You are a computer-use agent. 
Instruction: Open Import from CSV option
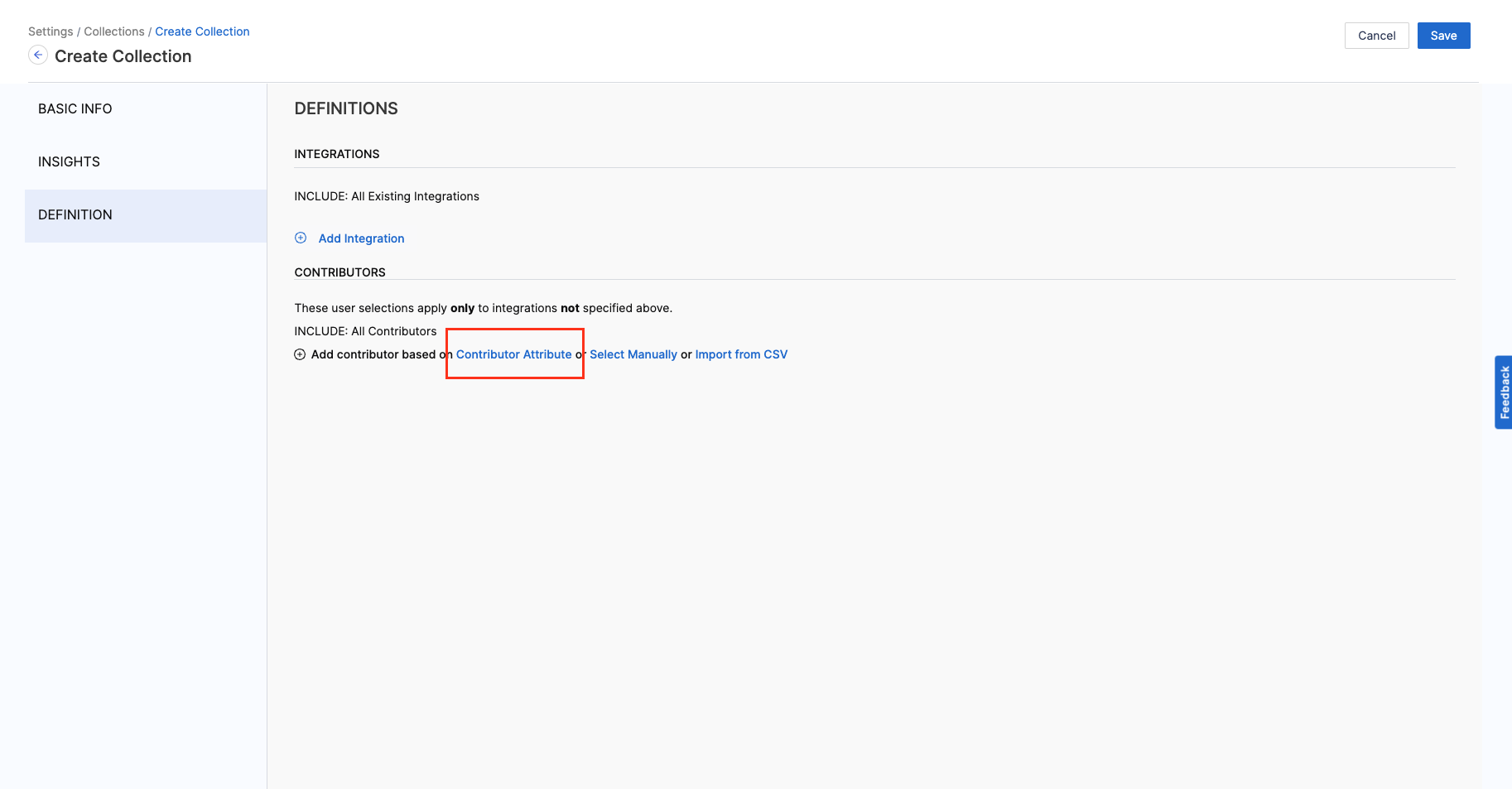[741, 354]
